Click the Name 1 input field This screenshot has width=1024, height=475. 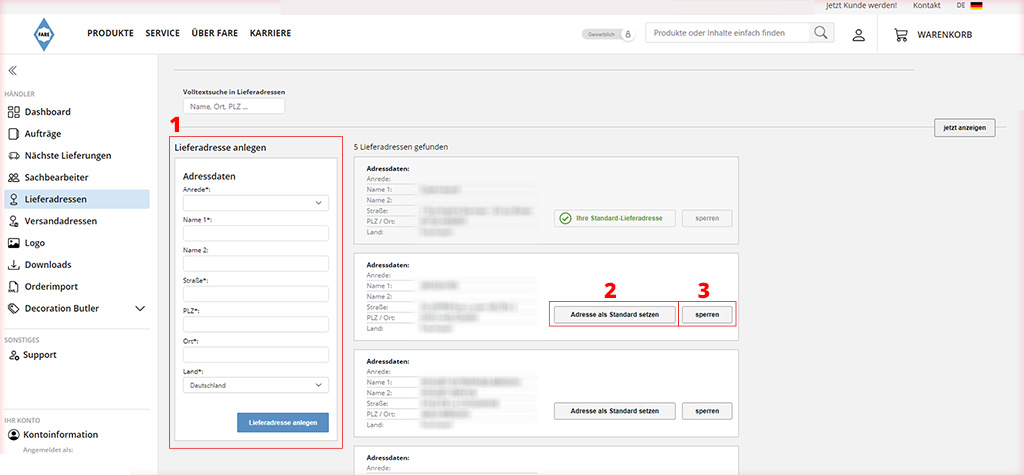pyautogui.click(x=255, y=233)
